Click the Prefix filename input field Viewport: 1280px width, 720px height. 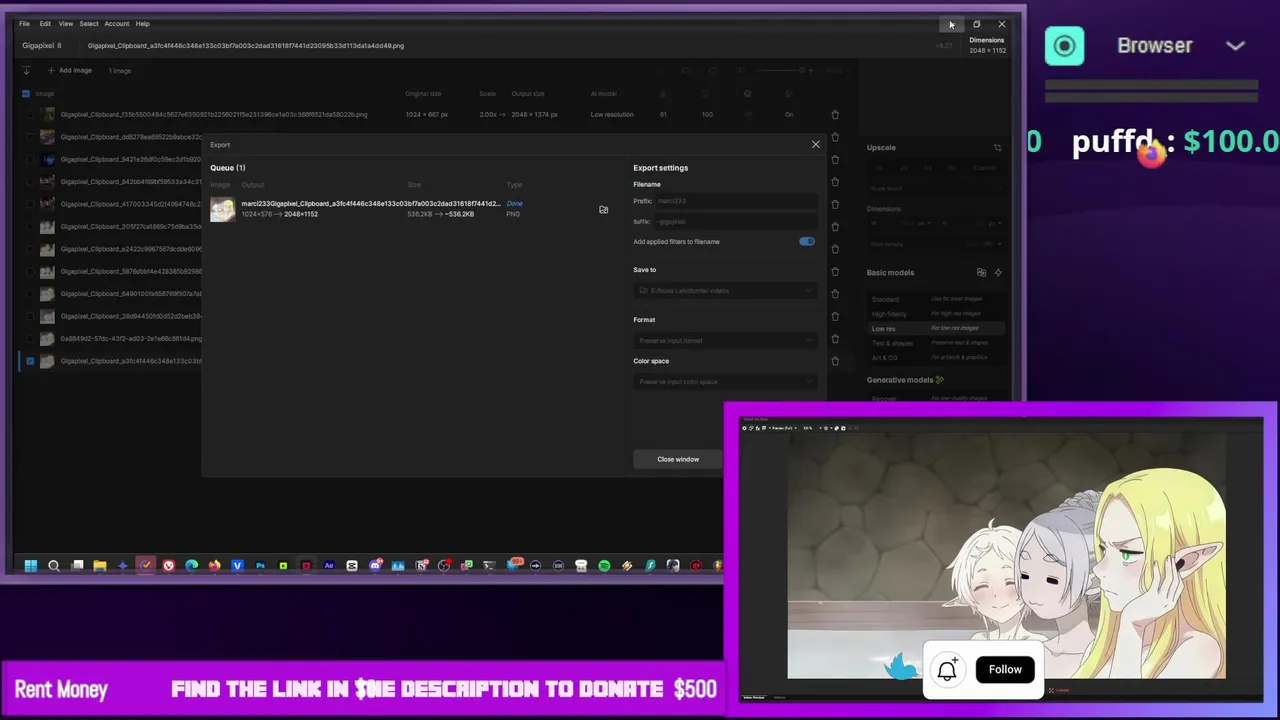[x=734, y=201]
